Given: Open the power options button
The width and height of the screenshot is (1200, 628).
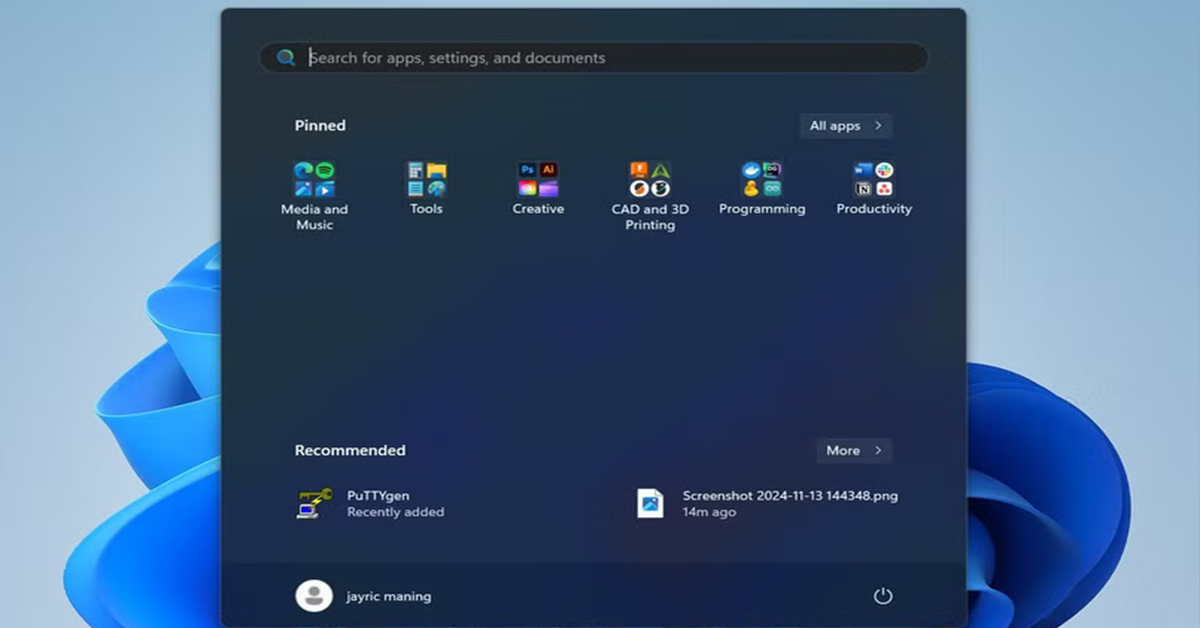Looking at the screenshot, I should pos(882,596).
